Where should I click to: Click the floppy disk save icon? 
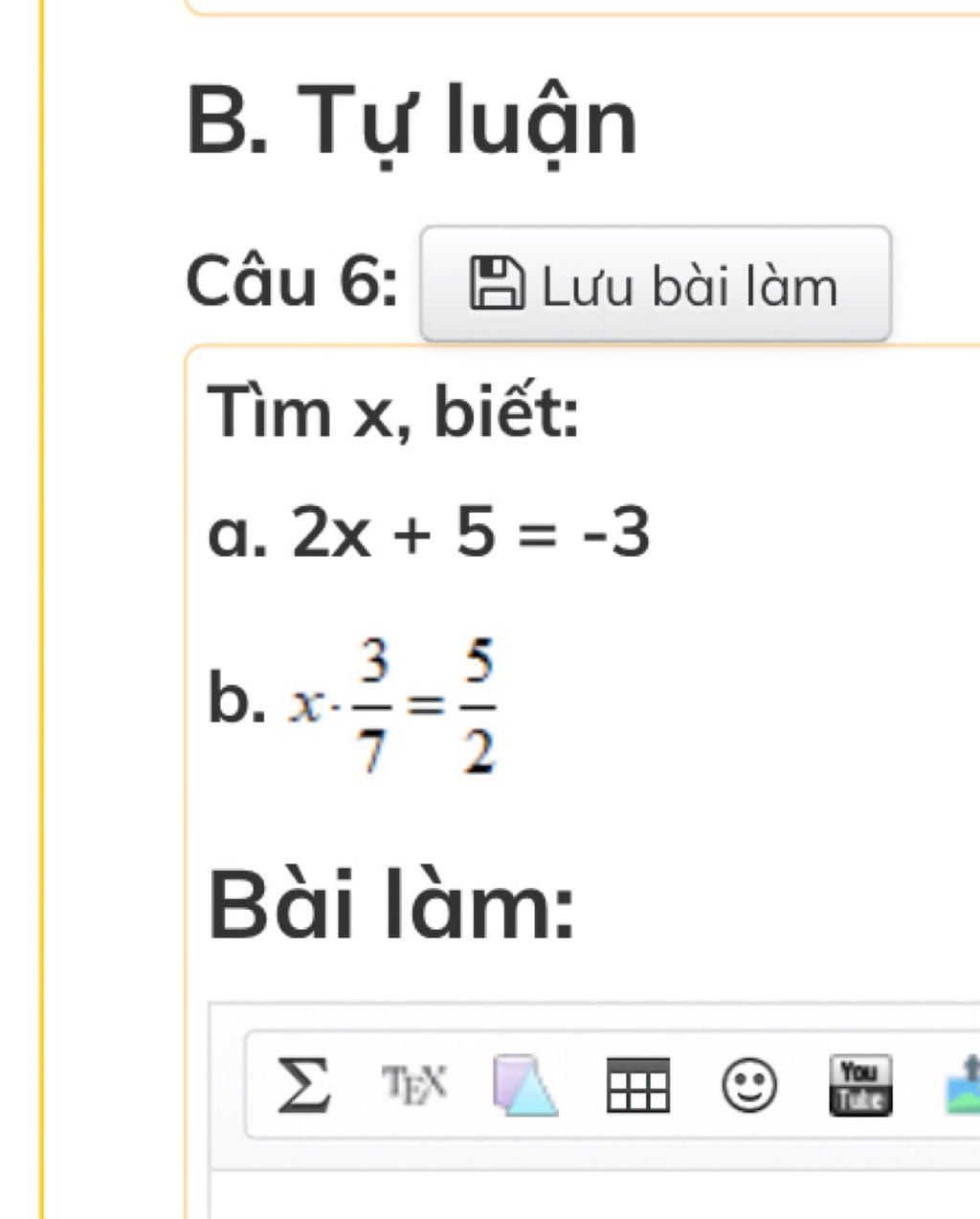[x=497, y=283]
